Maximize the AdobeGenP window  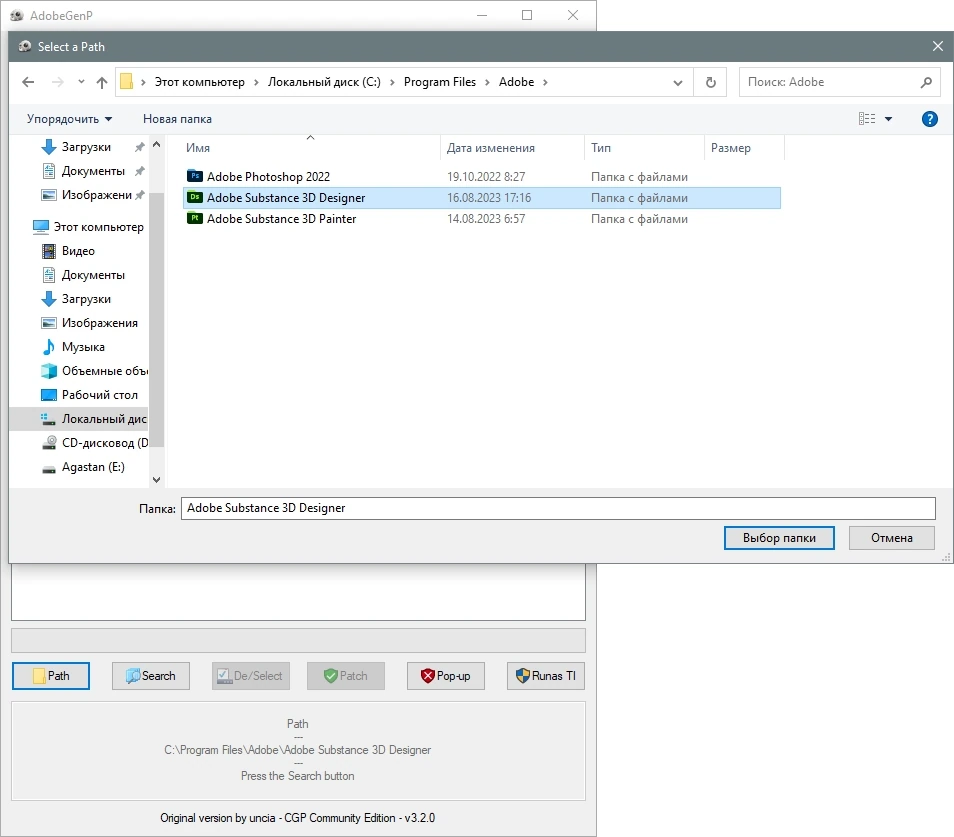(x=527, y=15)
